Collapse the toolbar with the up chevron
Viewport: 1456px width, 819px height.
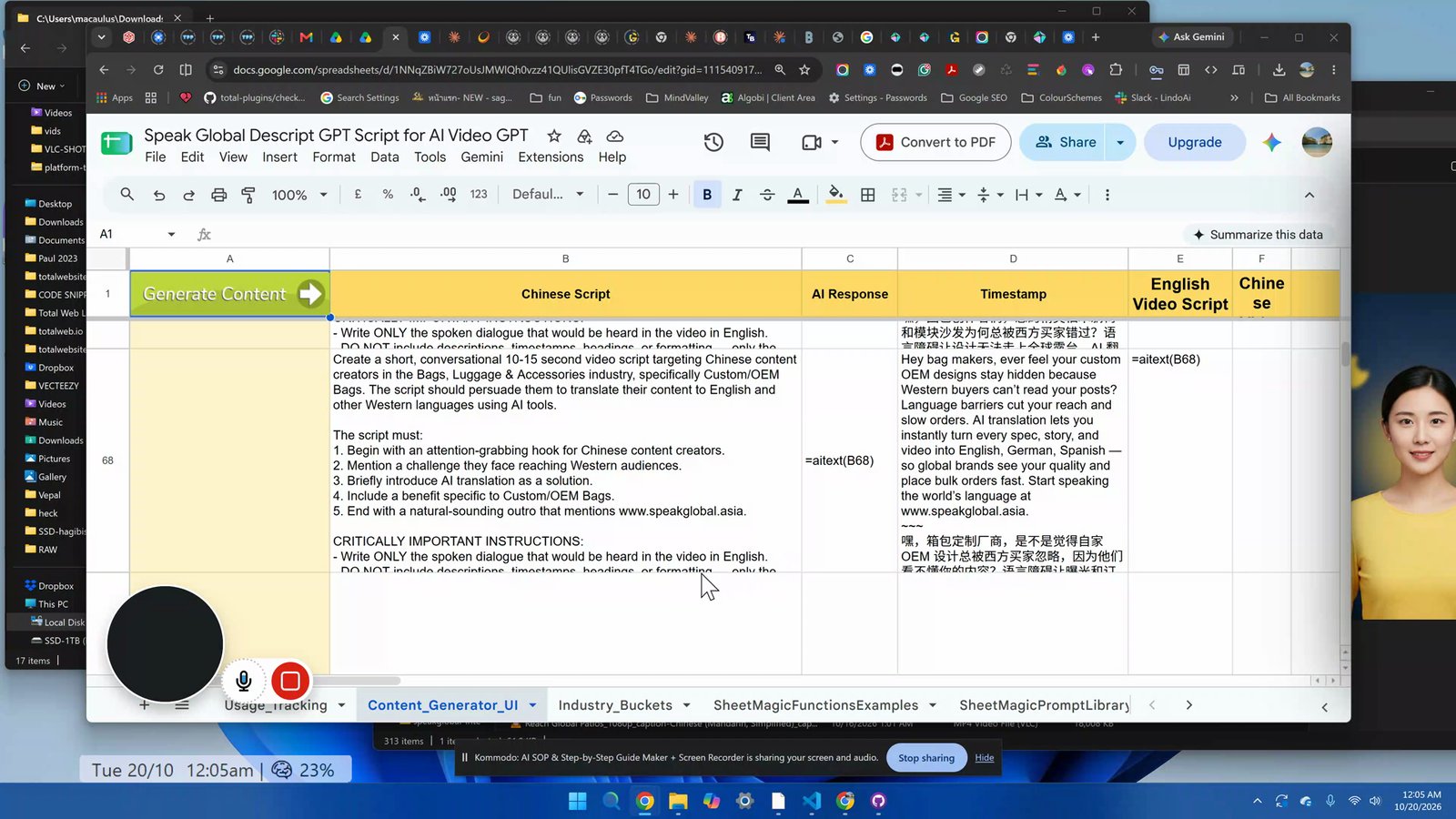coord(1309,195)
